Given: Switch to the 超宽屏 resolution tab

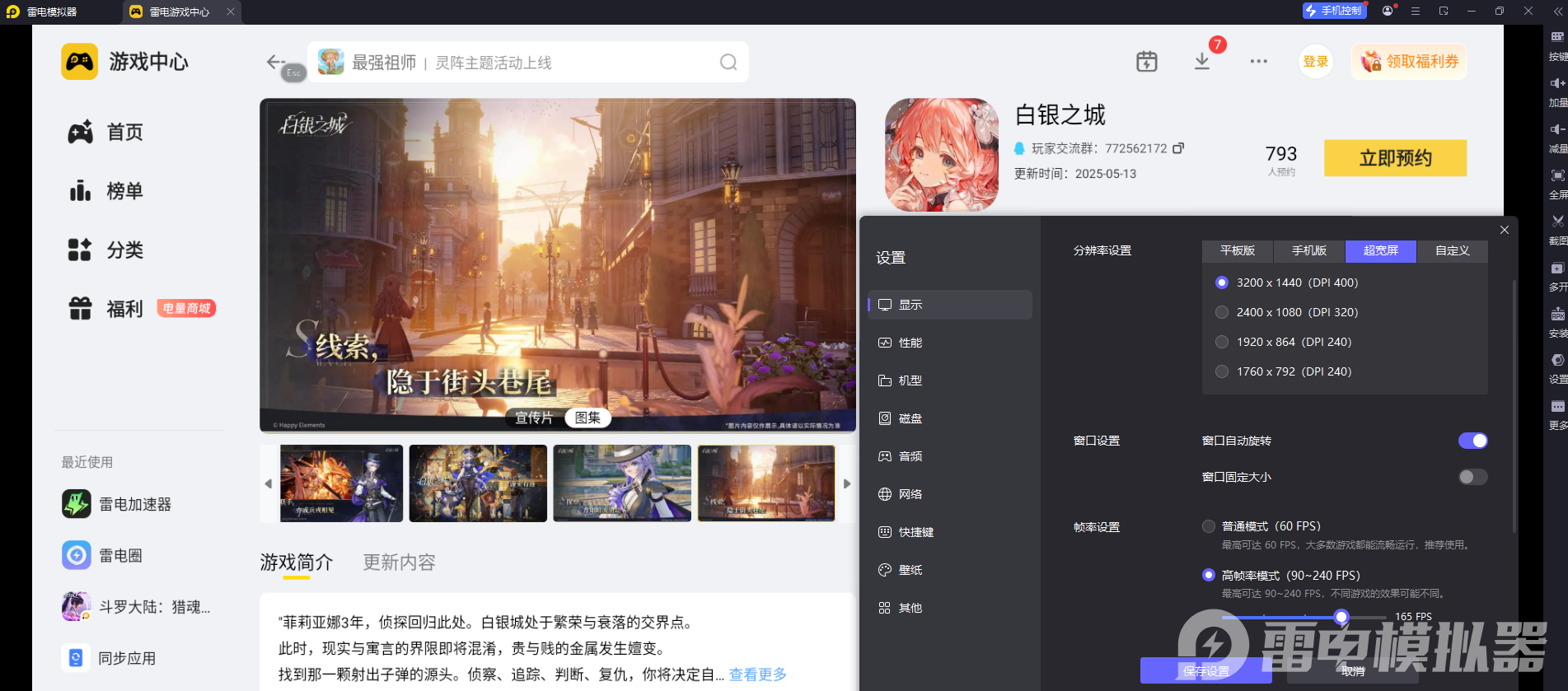Looking at the screenshot, I should [1381, 250].
